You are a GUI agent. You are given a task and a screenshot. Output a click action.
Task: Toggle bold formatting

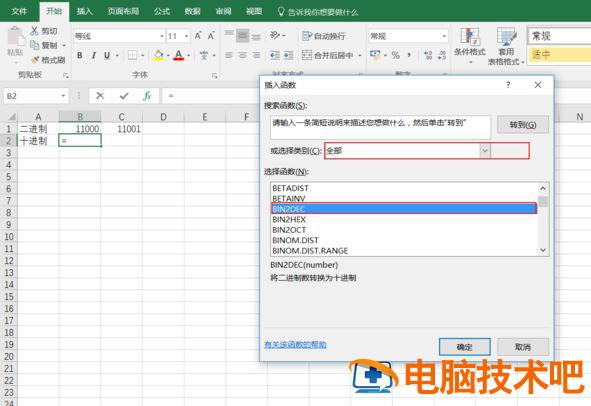point(80,55)
